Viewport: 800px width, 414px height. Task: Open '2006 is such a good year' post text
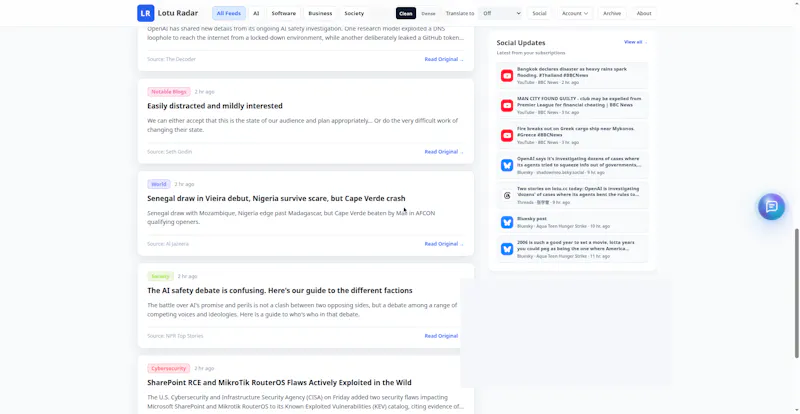click(576, 246)
